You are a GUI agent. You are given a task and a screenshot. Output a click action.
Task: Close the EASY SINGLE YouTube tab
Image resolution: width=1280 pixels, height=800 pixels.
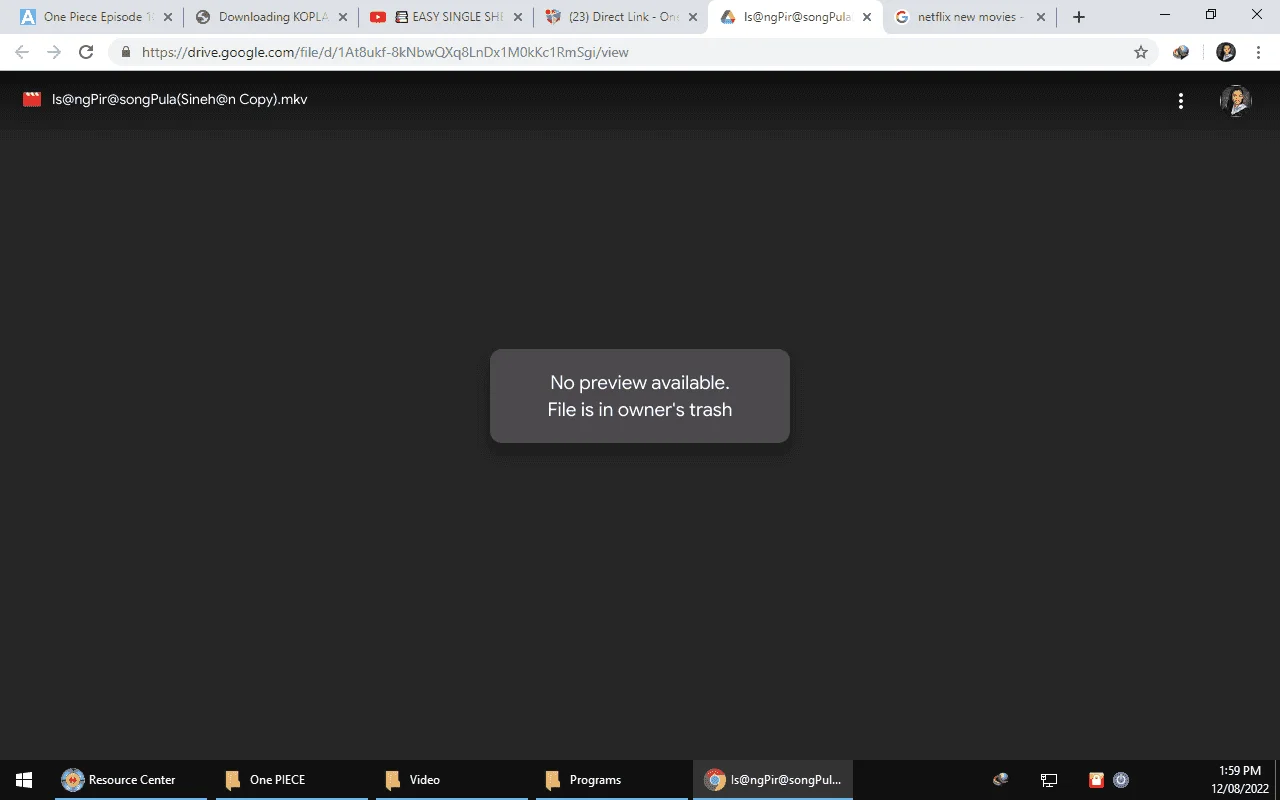click(517, 17)
